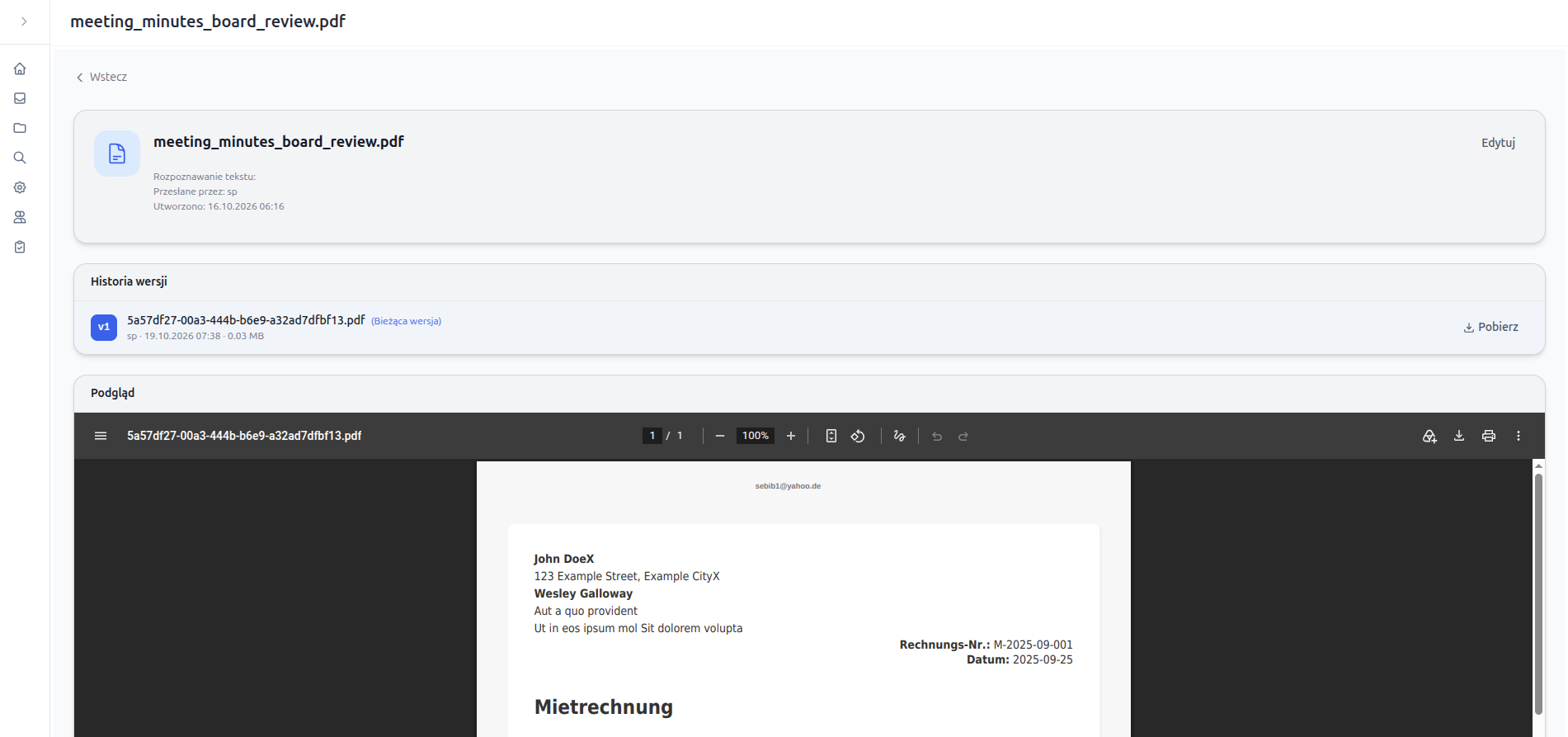Image resolution: width=1568 pixels, height=737 pixels.
Task: Go back with the Wstecz link
Action: [101, 77]
